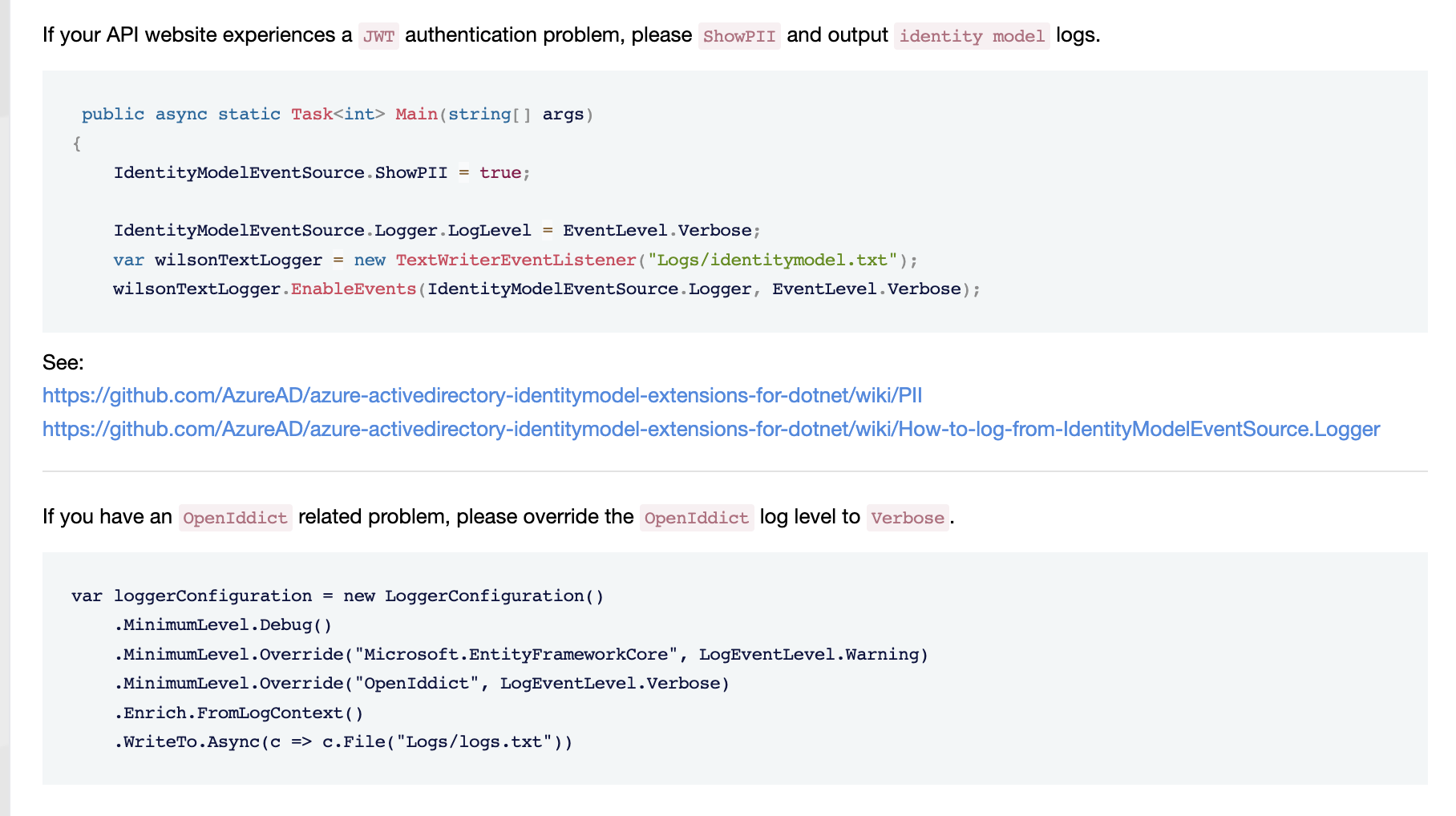Click OpenIddict tag before 'log level to'
The image size is (1456, 816).
(x=696, y=518)
